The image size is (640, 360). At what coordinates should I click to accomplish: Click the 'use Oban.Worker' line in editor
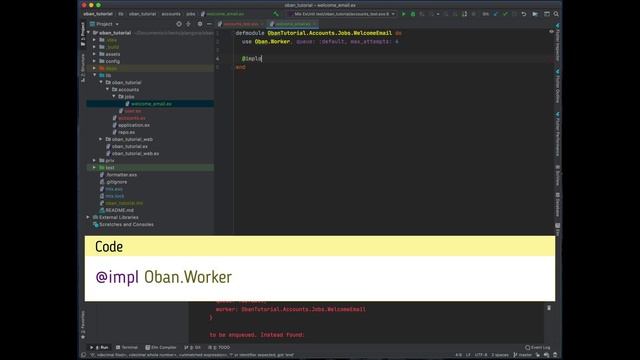[320, 42]
